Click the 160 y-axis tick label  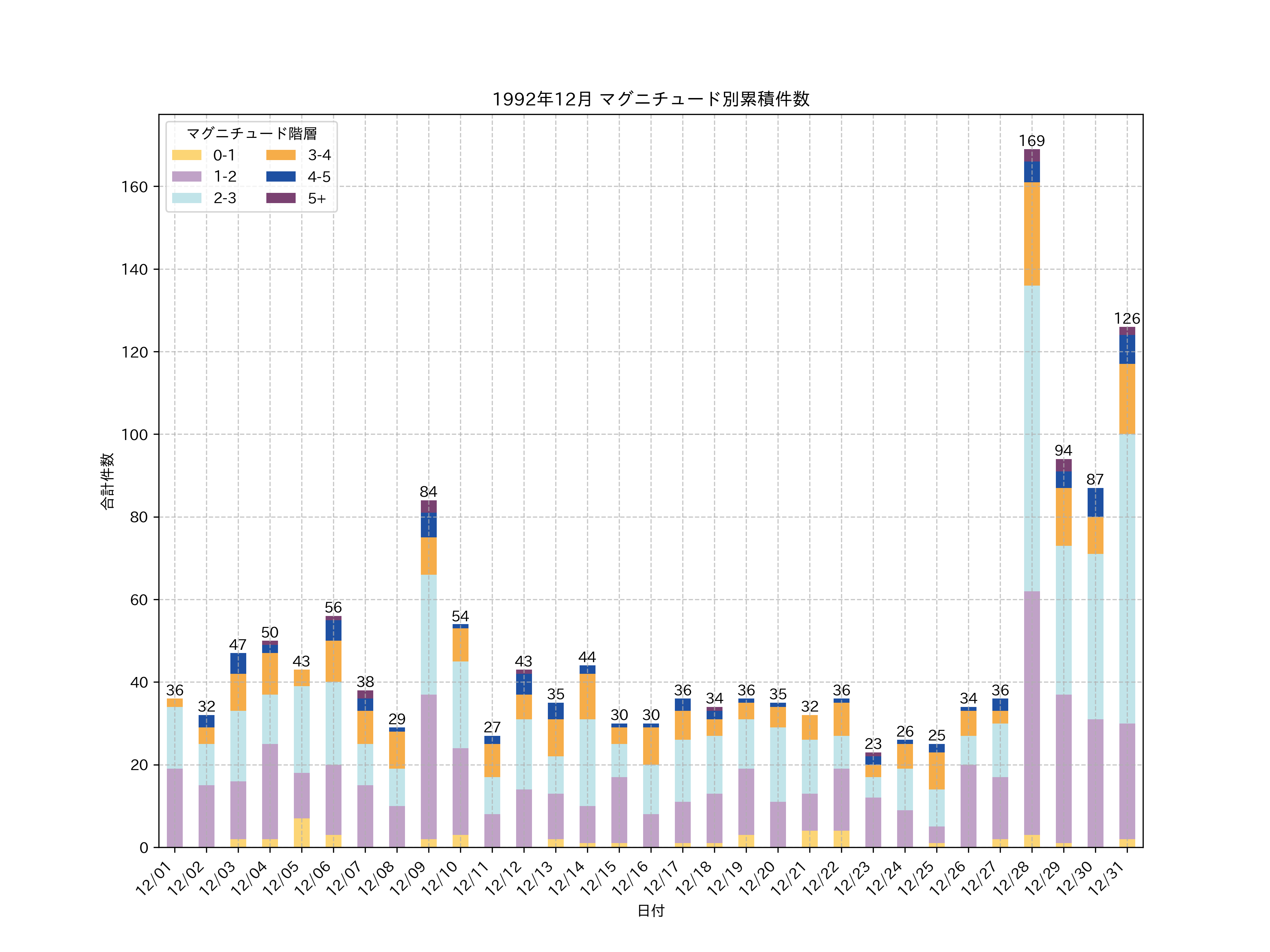coord(134,187)
